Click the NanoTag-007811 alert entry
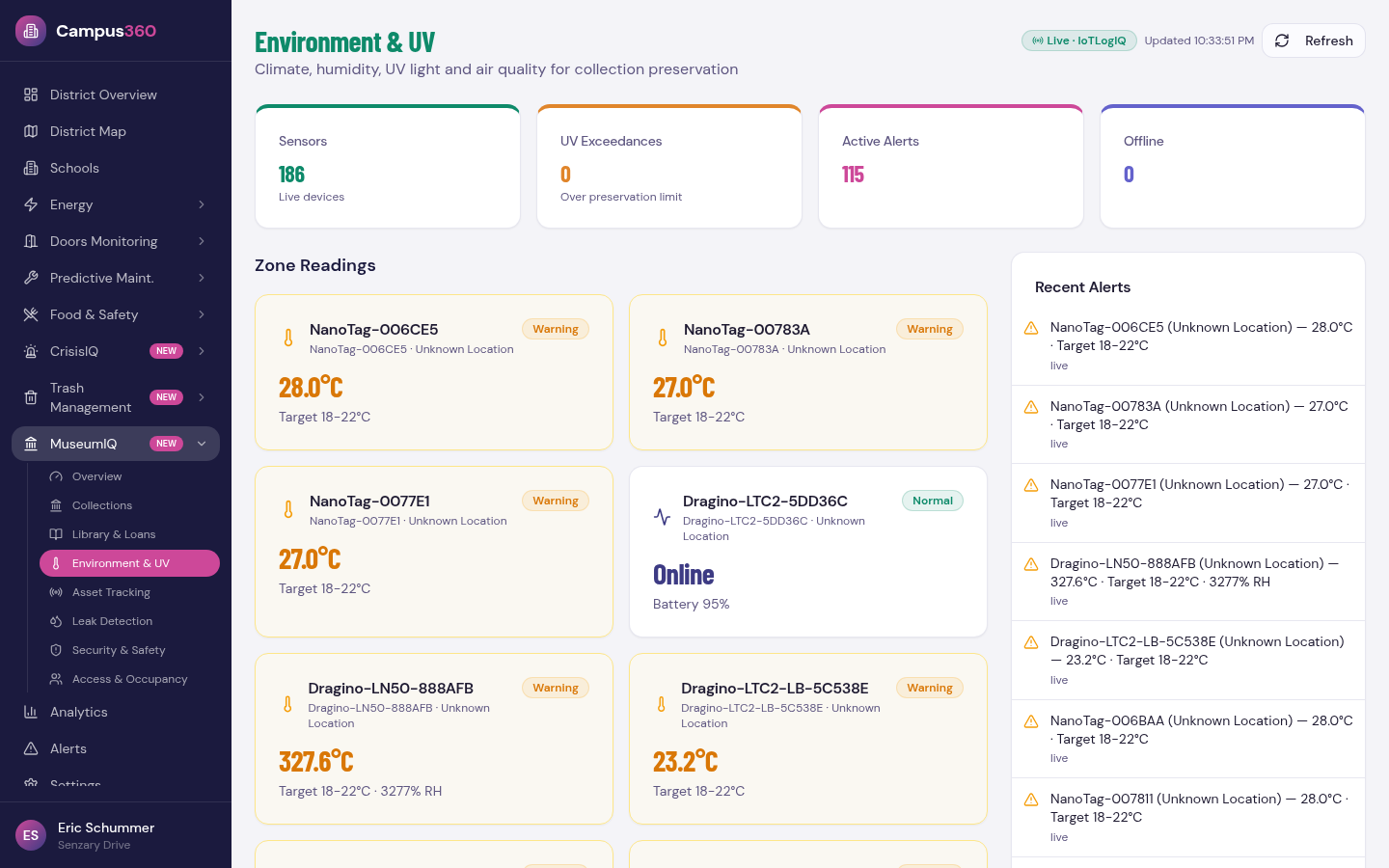 [x=1188, y=817]
